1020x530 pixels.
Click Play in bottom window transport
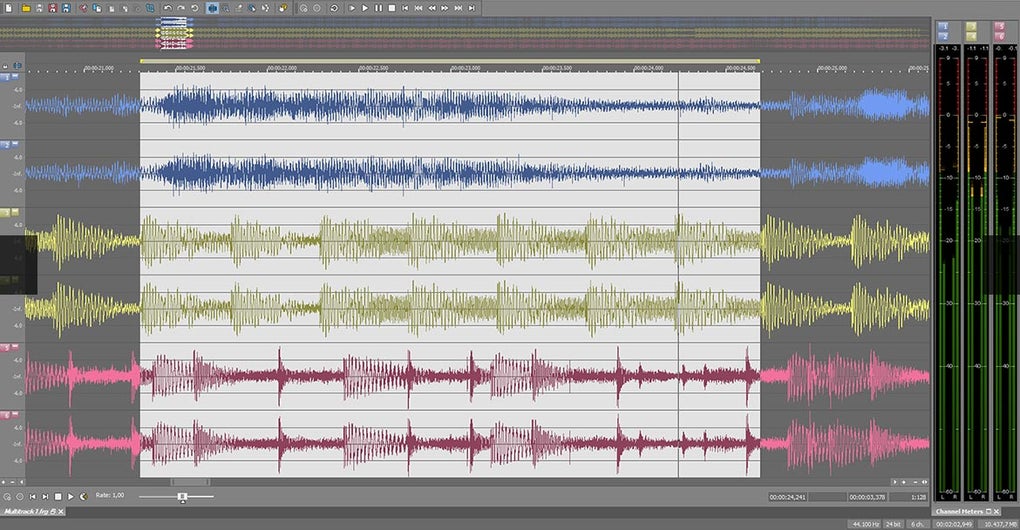[x=71, y=496]
